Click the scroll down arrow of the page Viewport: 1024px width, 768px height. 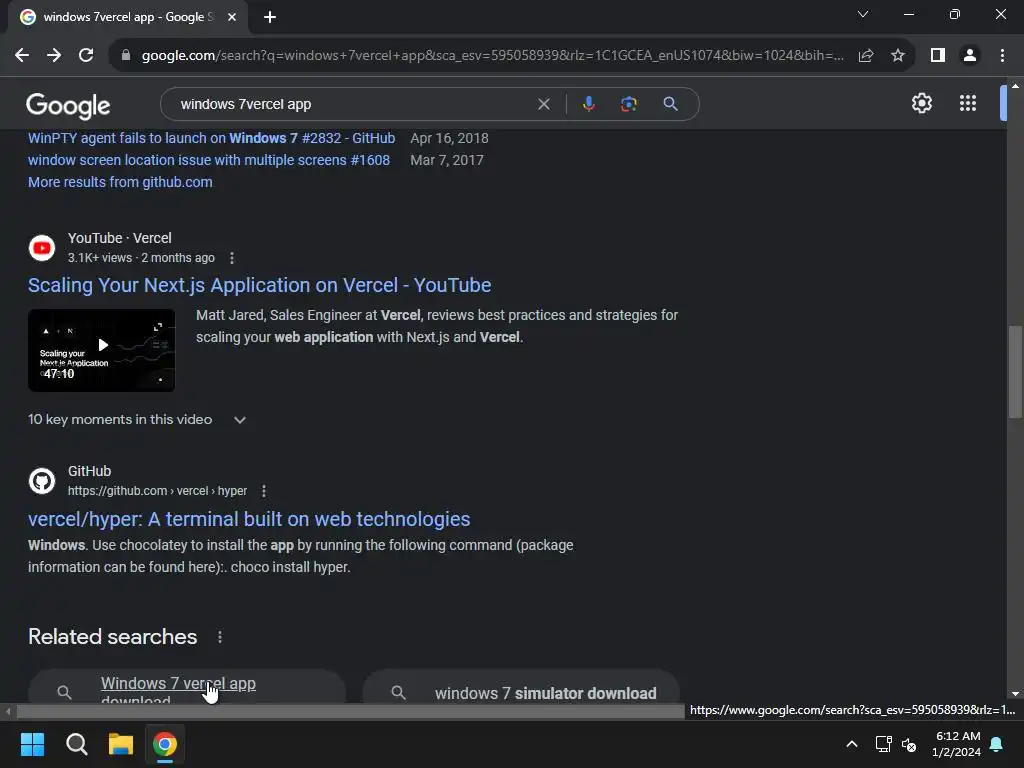coord(1015,694)
